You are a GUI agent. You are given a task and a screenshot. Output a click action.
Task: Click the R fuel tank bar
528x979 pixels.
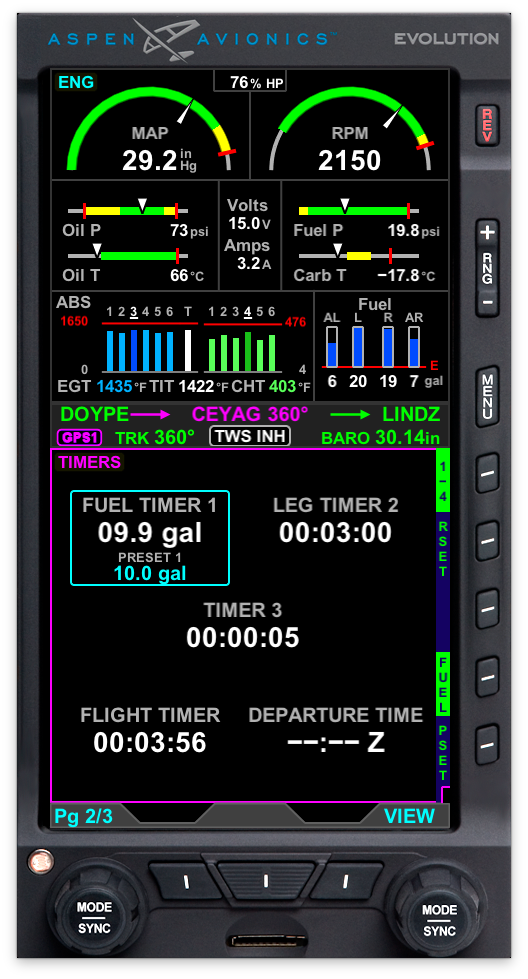pyautogui.click(x=388, y=347)
